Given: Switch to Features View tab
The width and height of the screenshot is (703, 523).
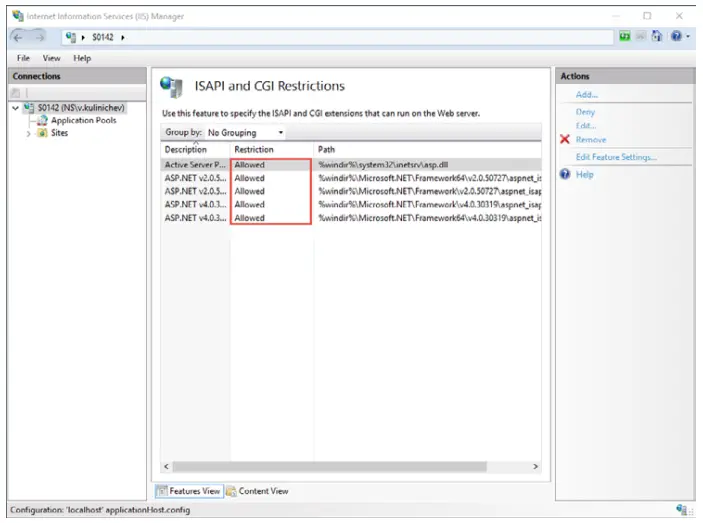Looking at the screenshot, I should [189, 491].
